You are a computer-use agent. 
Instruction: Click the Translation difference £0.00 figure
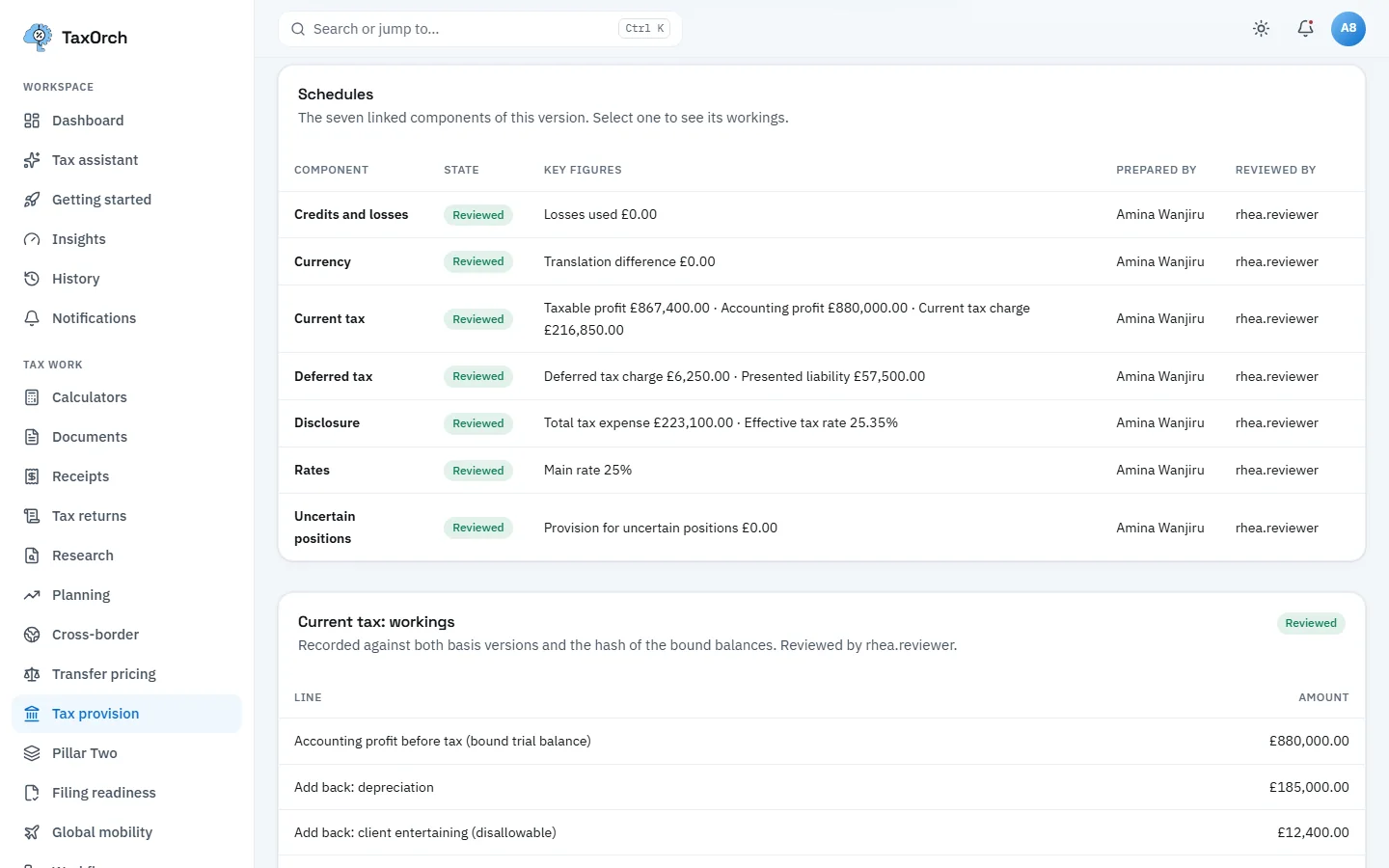pyautogui.click(x=630, y=262)
